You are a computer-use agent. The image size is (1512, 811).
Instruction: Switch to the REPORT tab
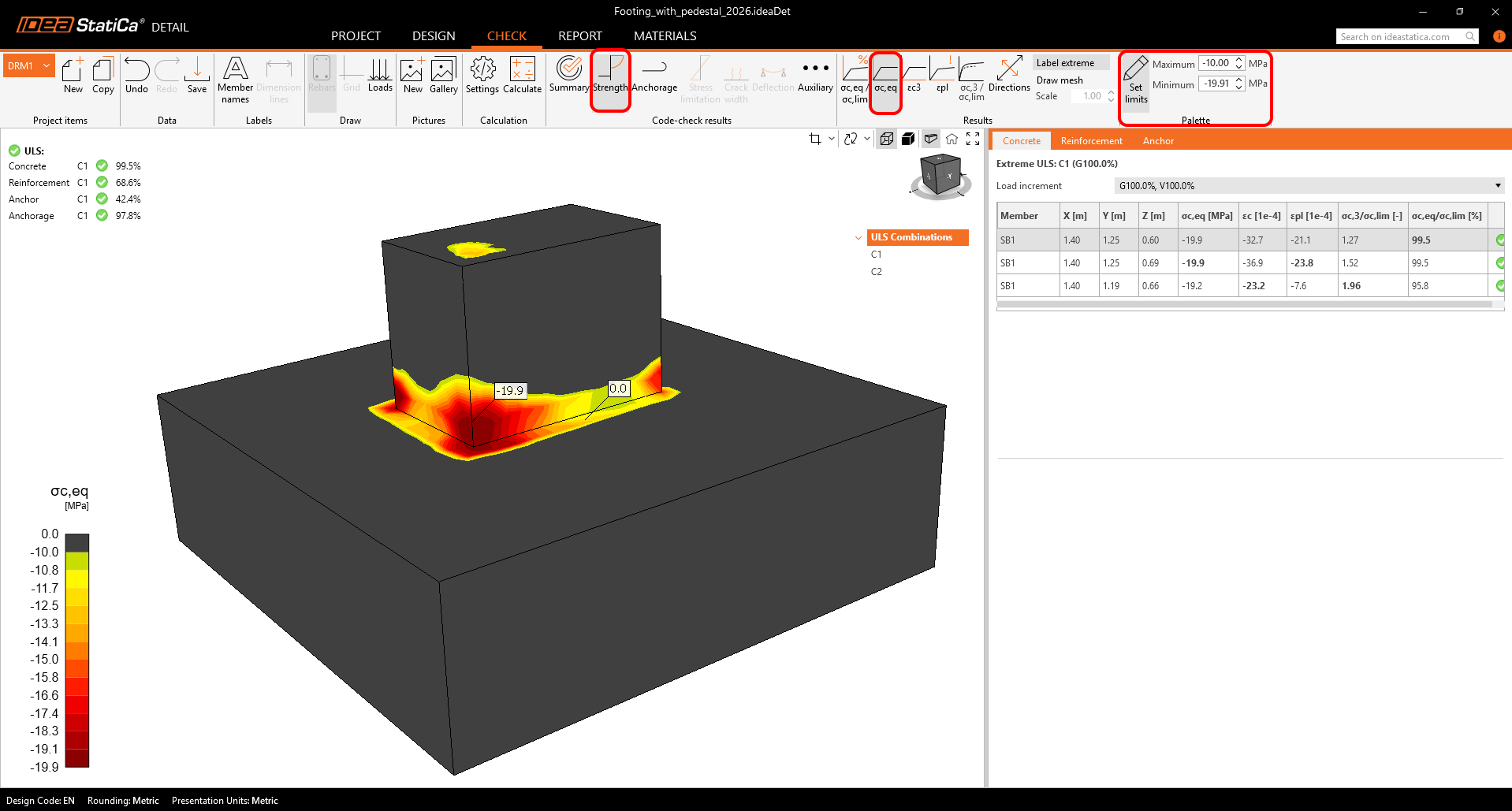pos(579,36)
